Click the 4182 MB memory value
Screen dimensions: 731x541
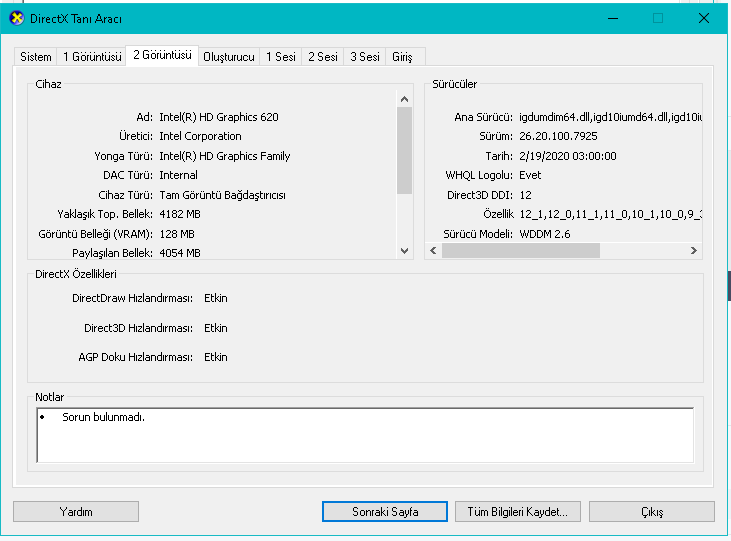pos(180,215)
